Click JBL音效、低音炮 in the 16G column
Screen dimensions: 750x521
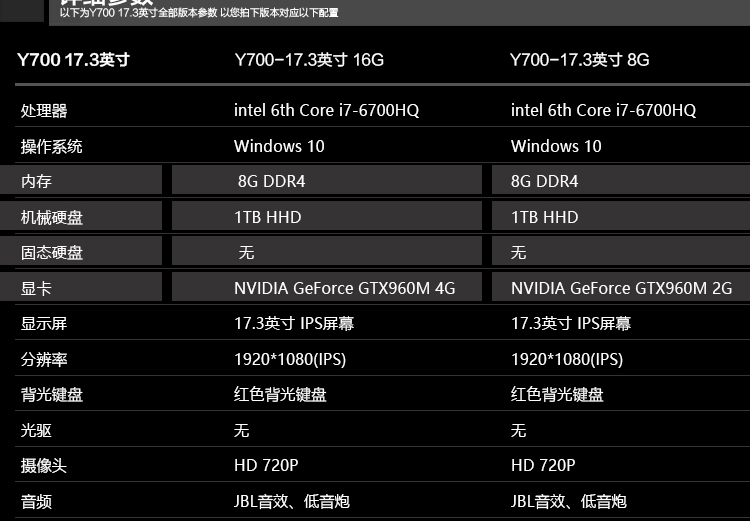(x=292, y=501)
